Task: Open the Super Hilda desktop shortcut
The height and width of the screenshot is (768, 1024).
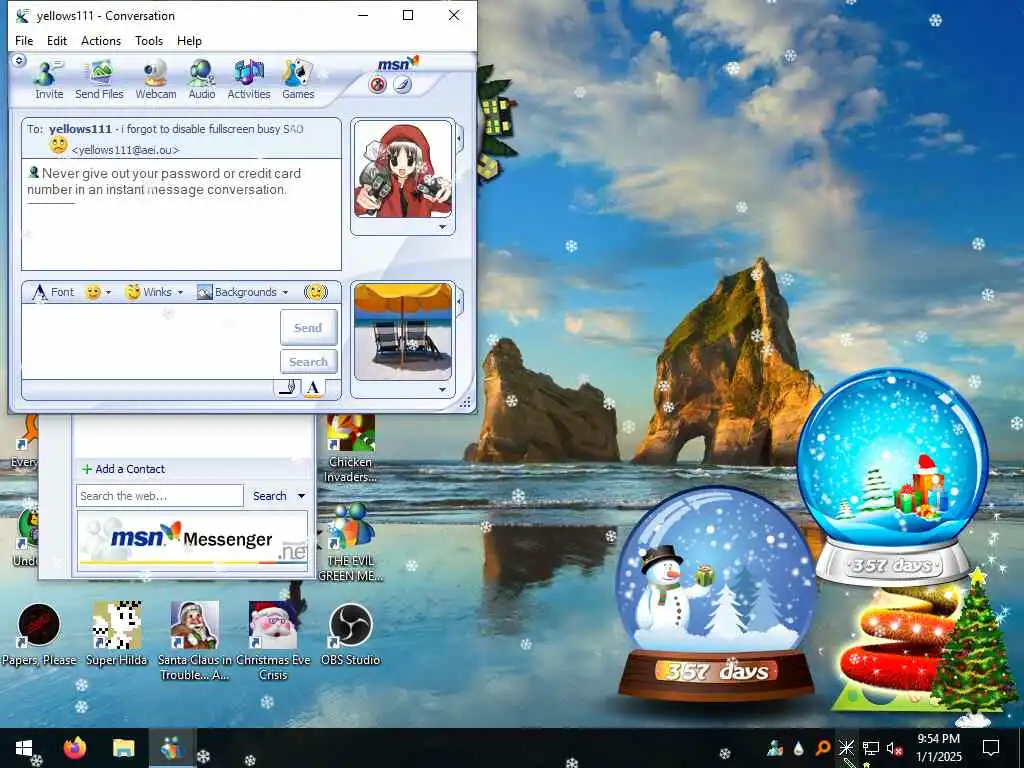Action: [117, 635]
